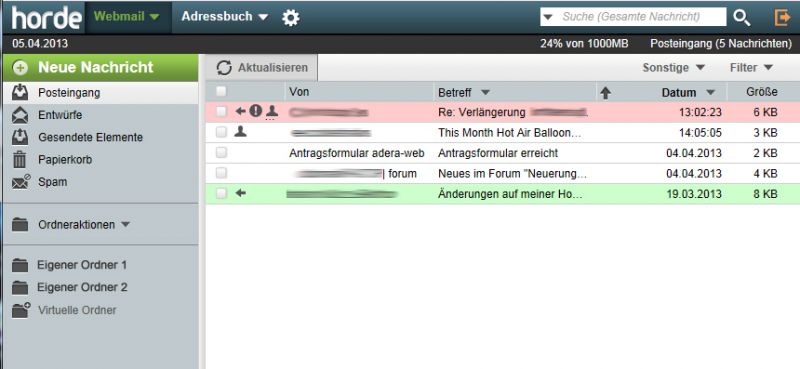Check the This Month Hot Air Balloon checkbox
This screenshot has width=800, height=369.
pos(221,132)
